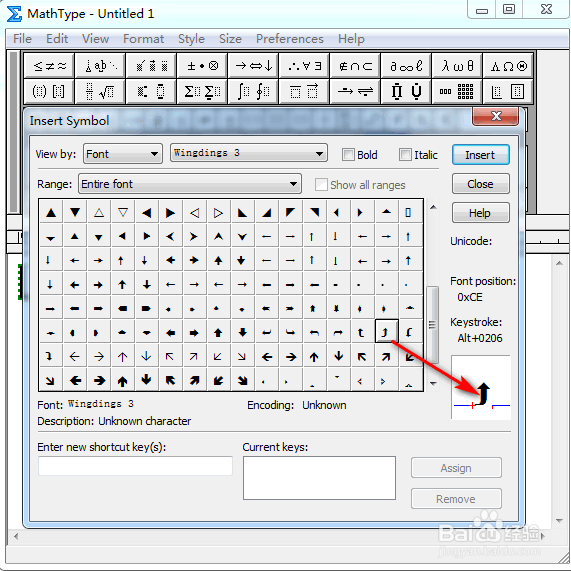The width and height of the screenshot is (571, 571).
Task: Open the Wingdings 3 font dropdown
Action: point(249,153)
